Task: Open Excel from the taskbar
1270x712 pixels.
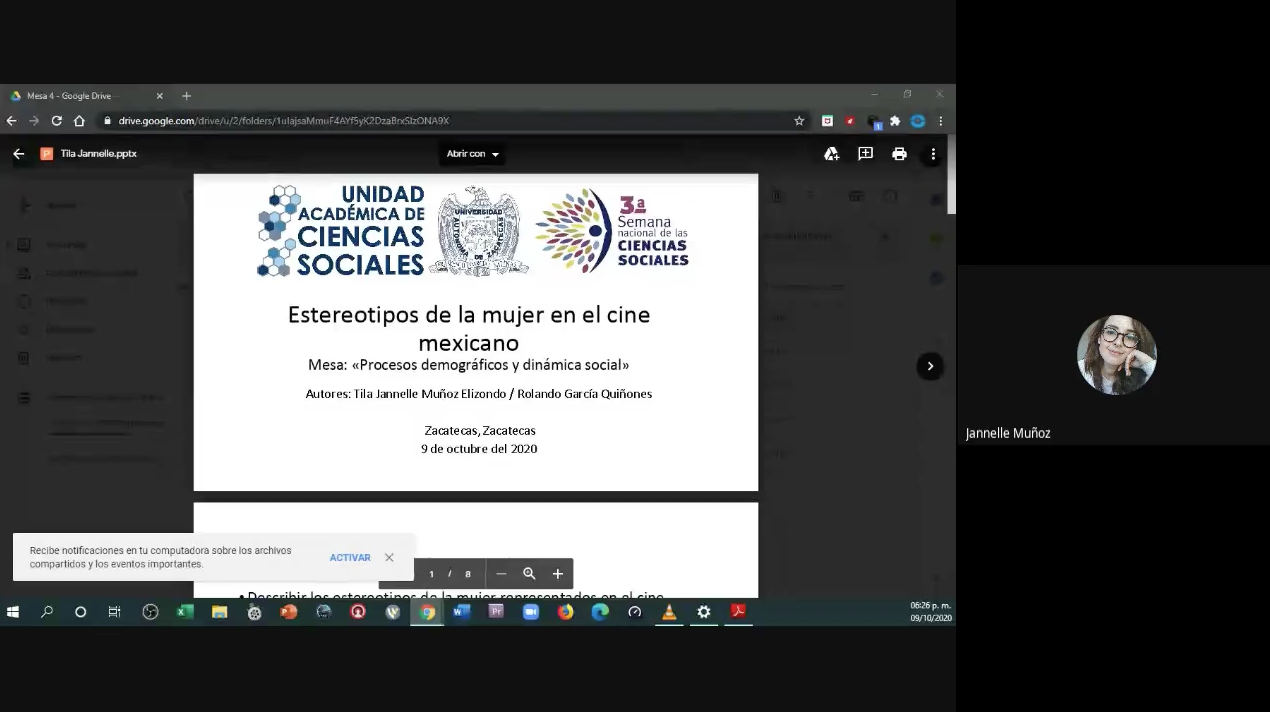Action: coord(185,612)
